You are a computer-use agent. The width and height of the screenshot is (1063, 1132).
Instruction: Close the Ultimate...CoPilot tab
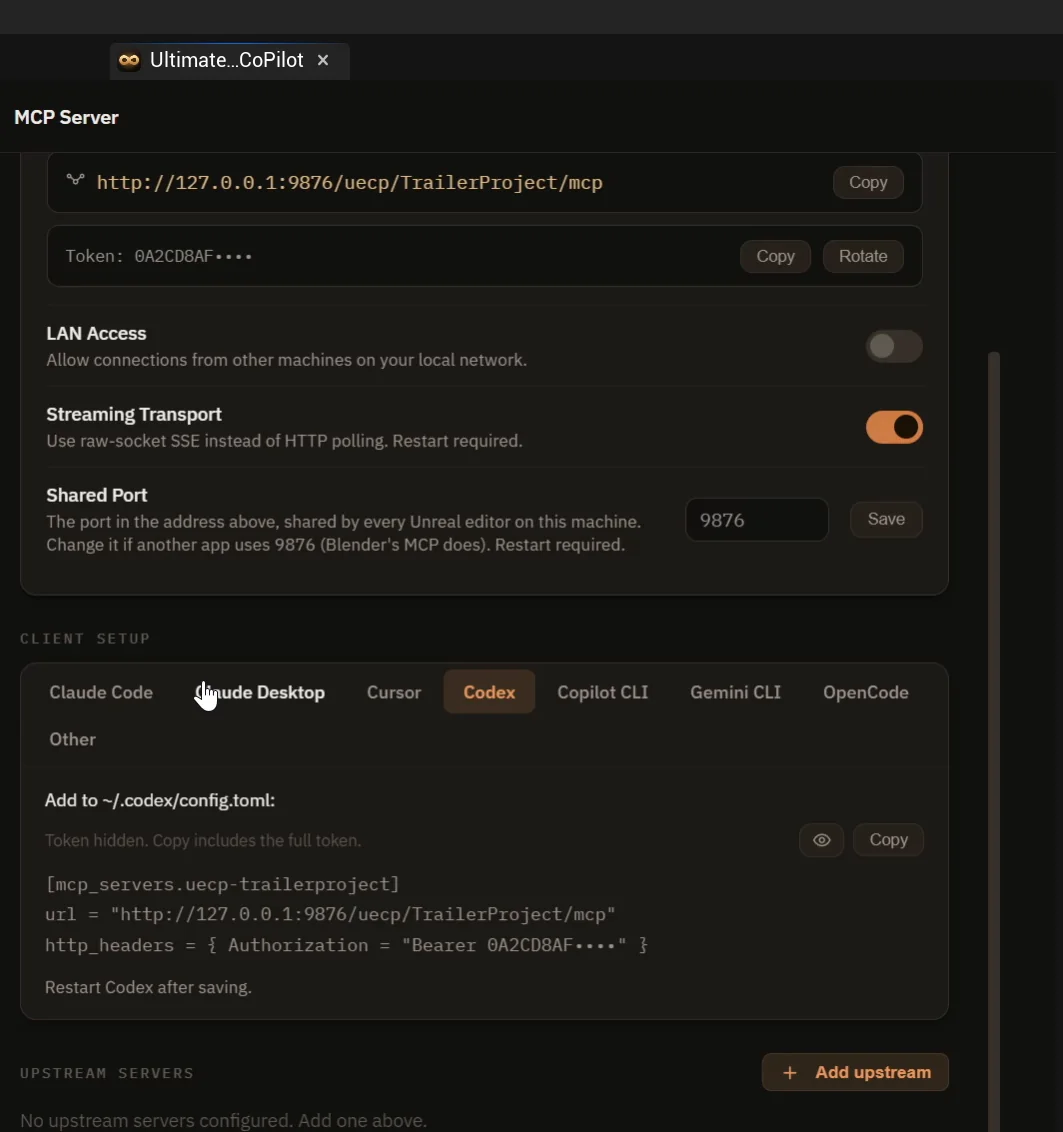tap(323, 61)
